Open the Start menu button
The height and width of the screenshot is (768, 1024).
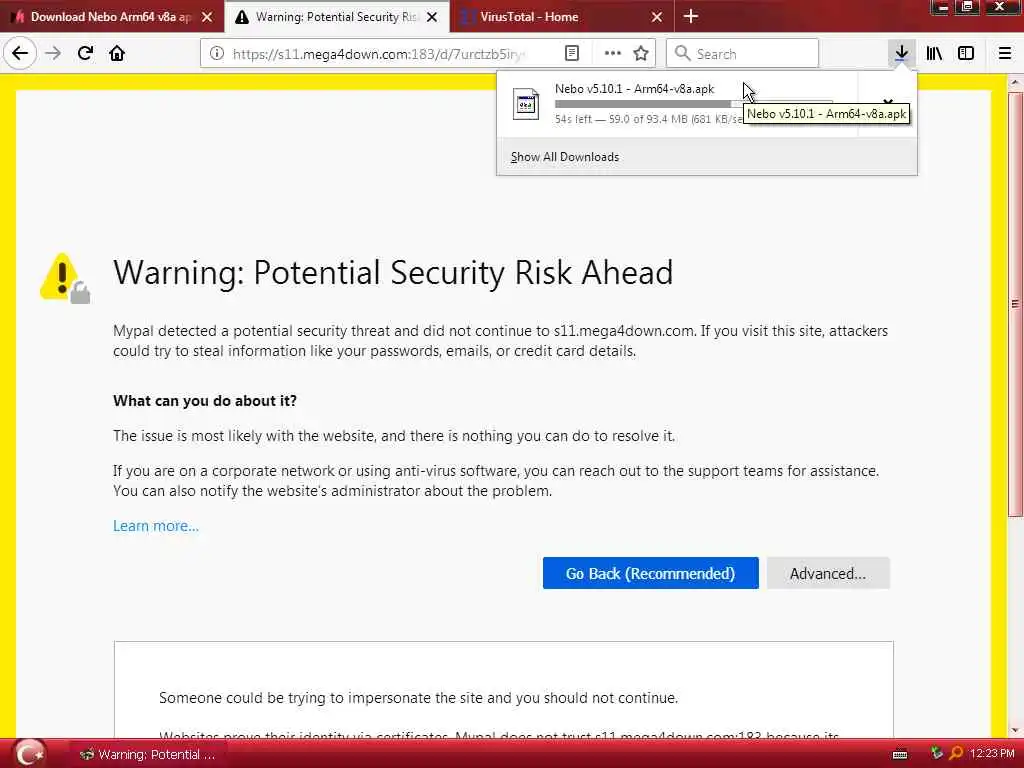point(29,754)
